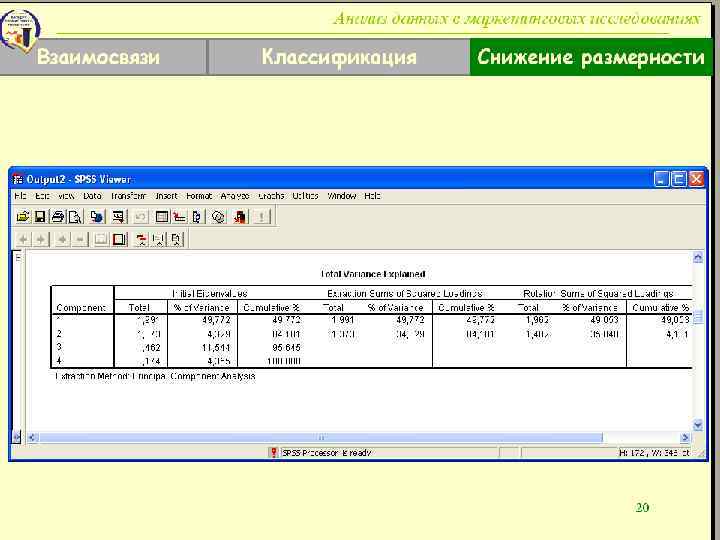
Task: Click the horizontal scrollbar thumb
Action: (321, 438)
